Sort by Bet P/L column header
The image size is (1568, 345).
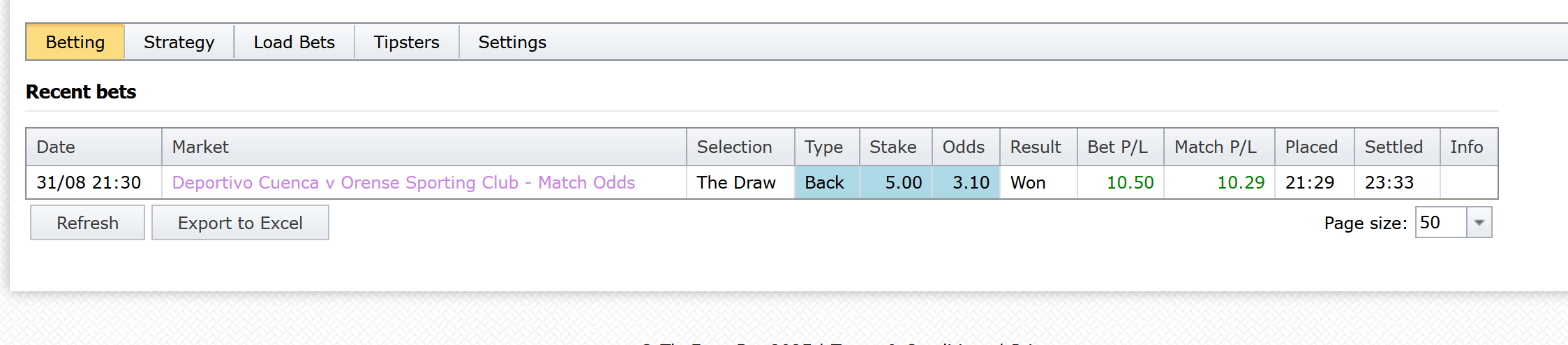point(1117,147)
